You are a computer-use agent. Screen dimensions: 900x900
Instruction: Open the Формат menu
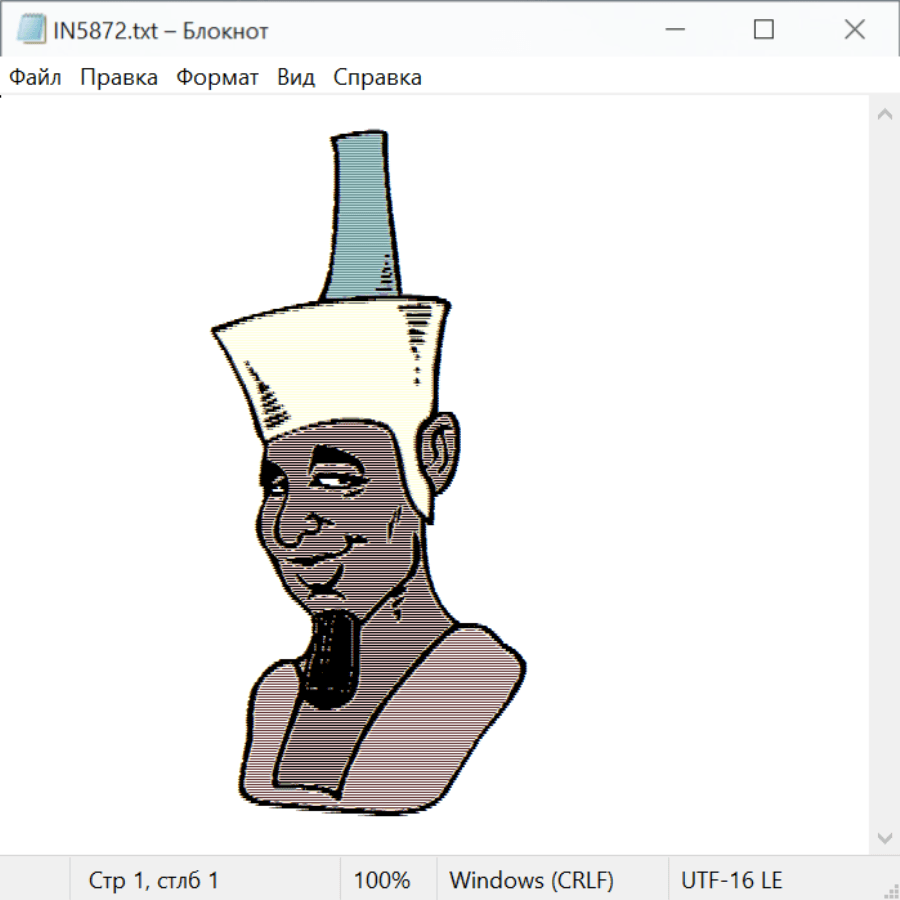pyautogui.click(x=217, y=77)
